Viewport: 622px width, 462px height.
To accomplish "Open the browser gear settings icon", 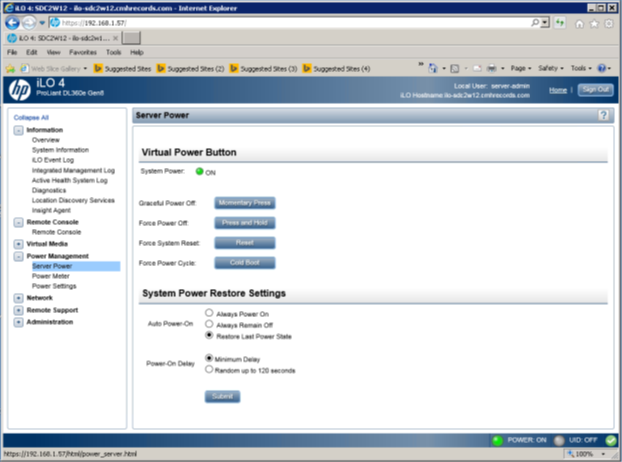I will pos(609,24).
